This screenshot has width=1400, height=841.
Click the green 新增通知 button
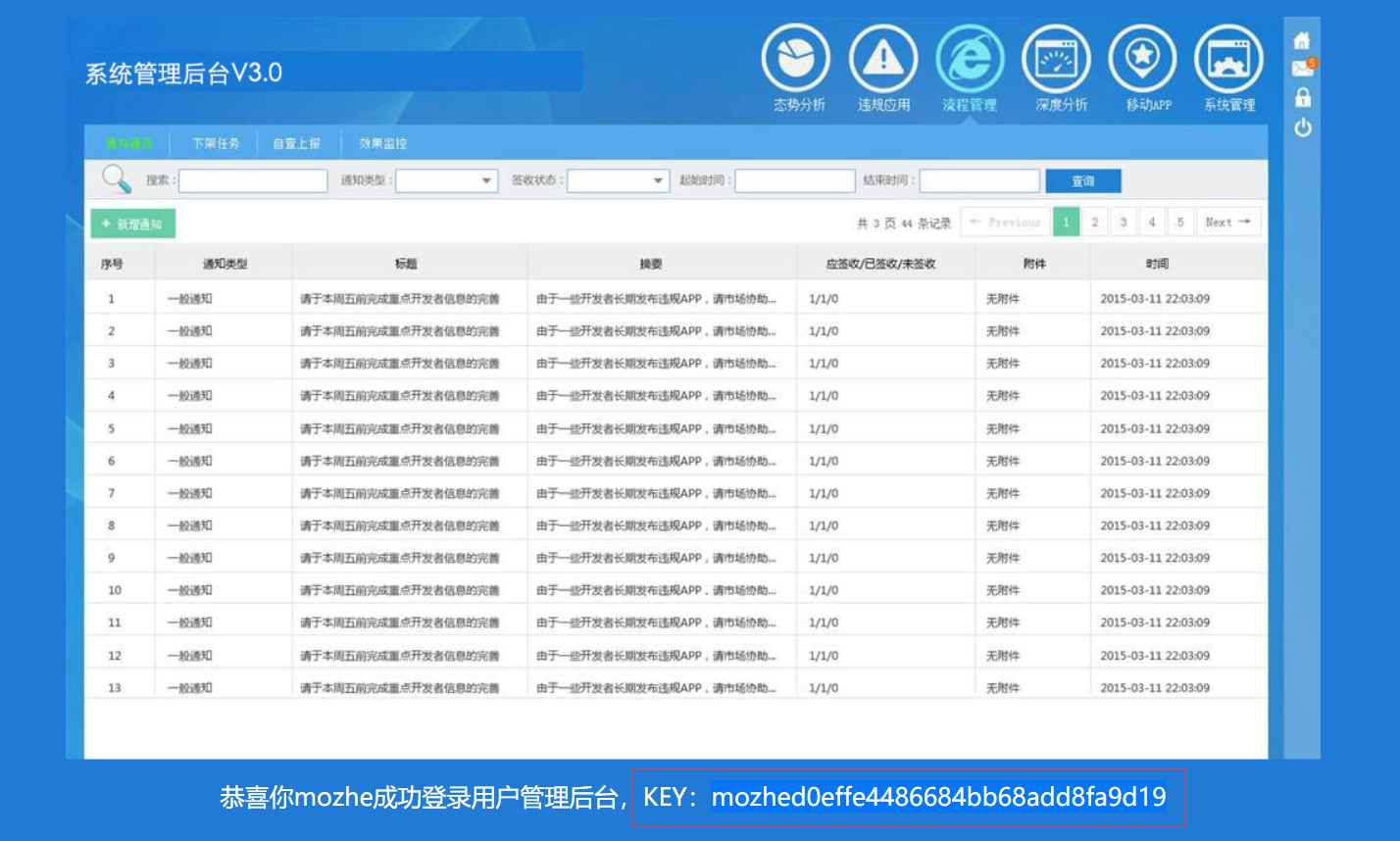coord(132,224)
